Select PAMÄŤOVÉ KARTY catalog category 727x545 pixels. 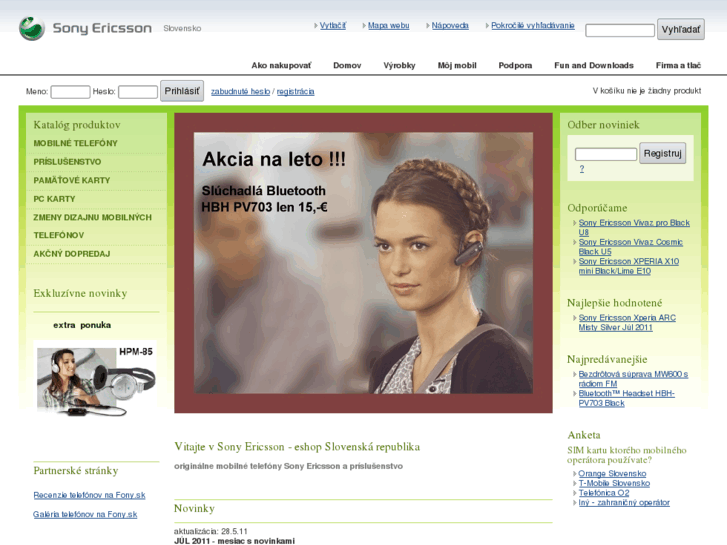click(x=71, y=180)
